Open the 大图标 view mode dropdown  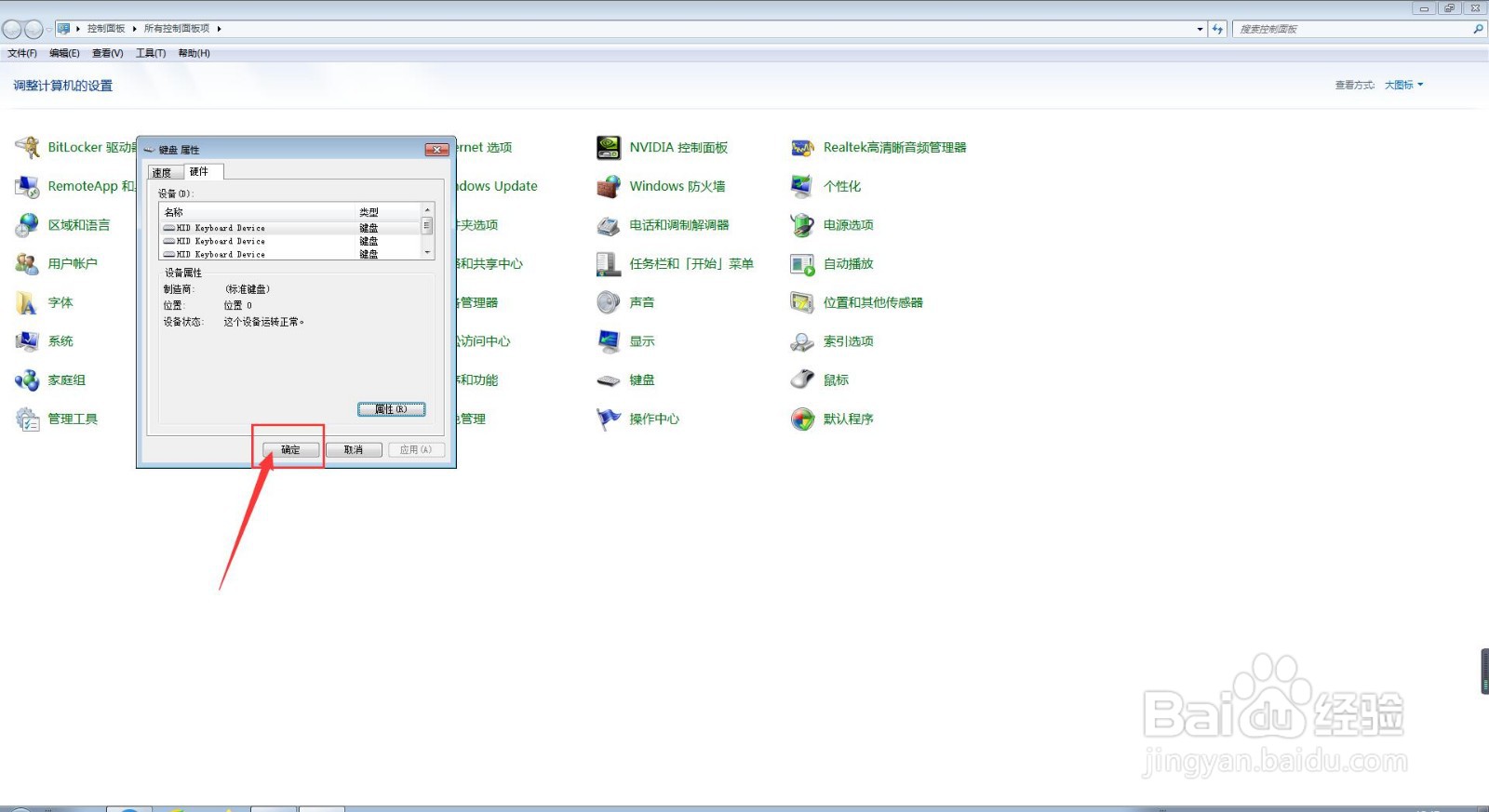click(x=1403, y=85)
